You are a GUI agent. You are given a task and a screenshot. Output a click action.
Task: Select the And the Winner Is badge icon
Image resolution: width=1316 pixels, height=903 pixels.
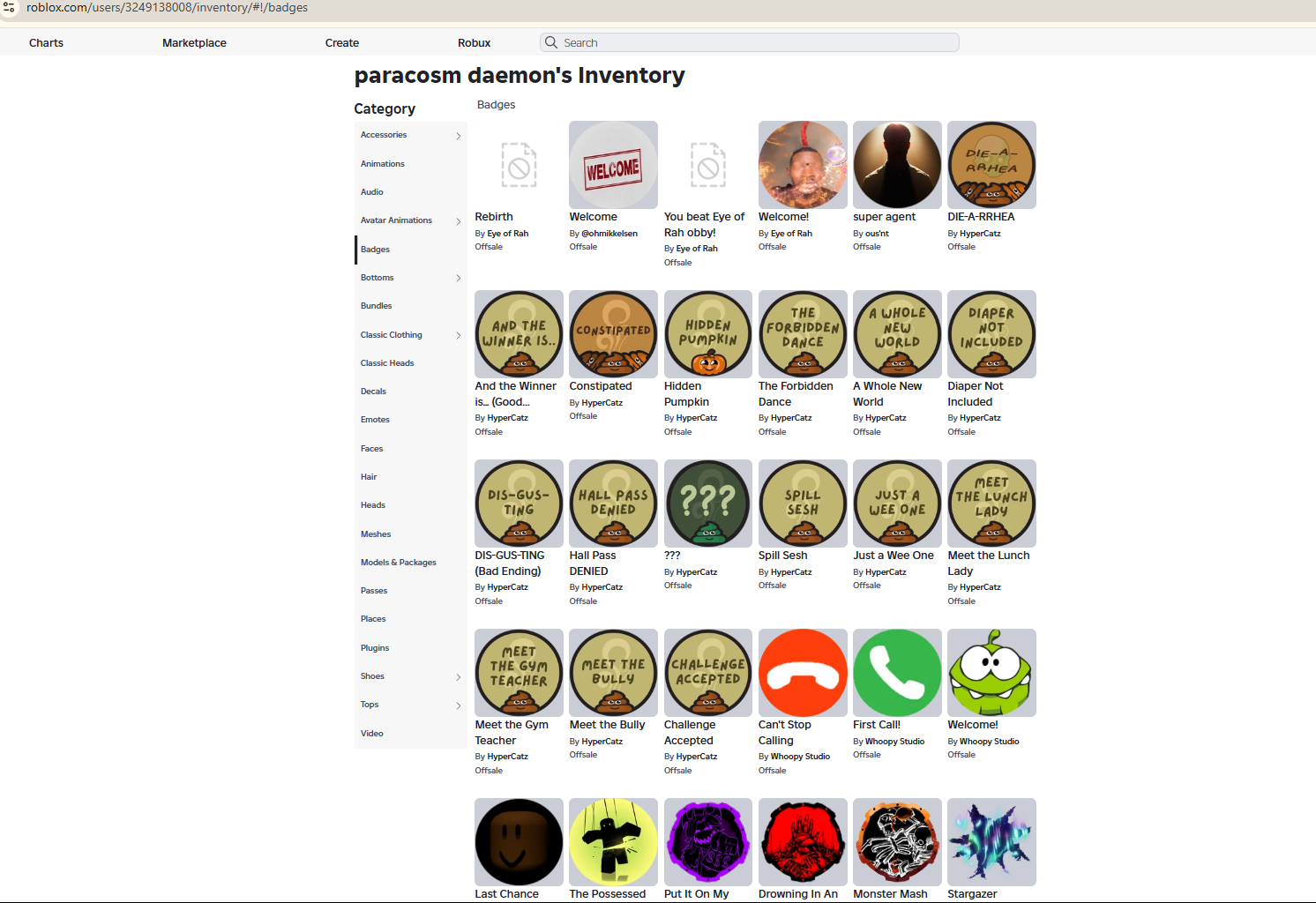click(519, 334)
